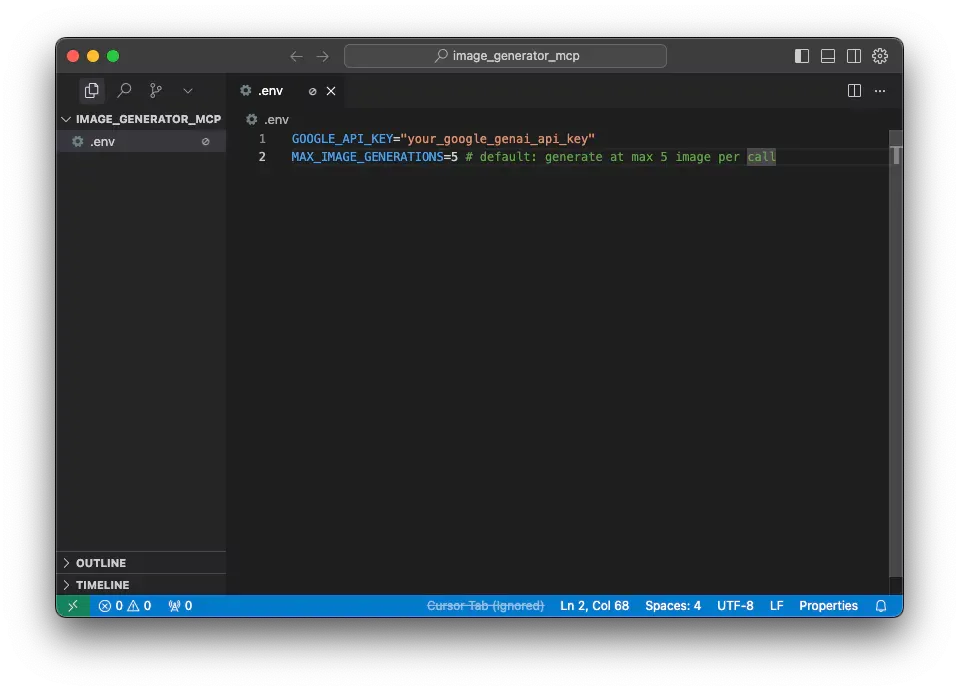
Task: Open the Explorer view icon
Action: [92, 91]
